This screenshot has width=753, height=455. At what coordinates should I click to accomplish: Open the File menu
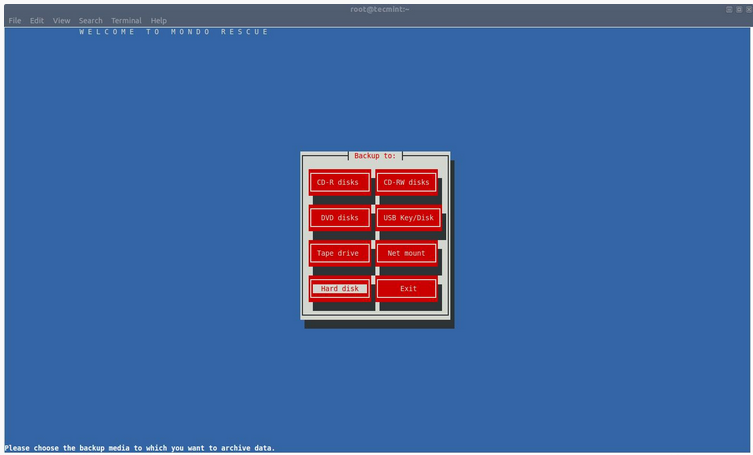click(x=14, y=21)
